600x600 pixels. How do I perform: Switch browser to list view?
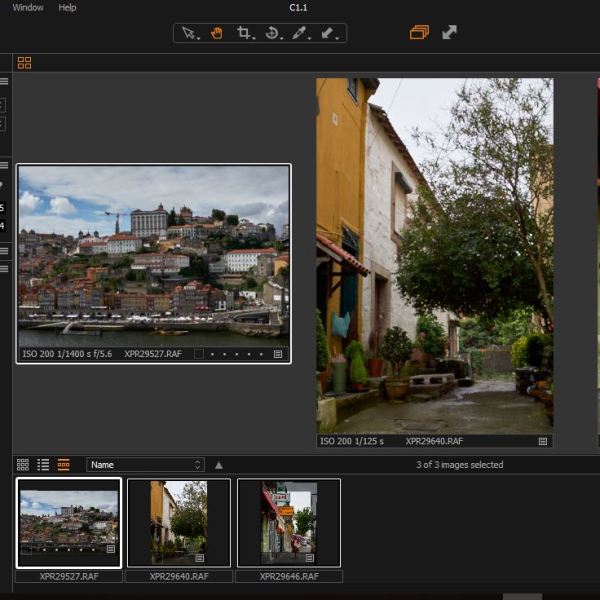pyautogui.click(x=43, y=465)
